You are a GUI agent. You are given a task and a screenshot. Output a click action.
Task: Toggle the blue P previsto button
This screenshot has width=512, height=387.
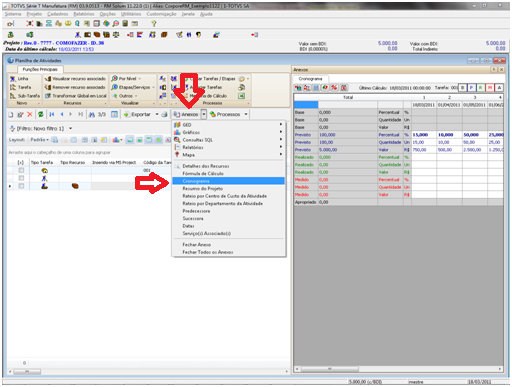[471, 88]
